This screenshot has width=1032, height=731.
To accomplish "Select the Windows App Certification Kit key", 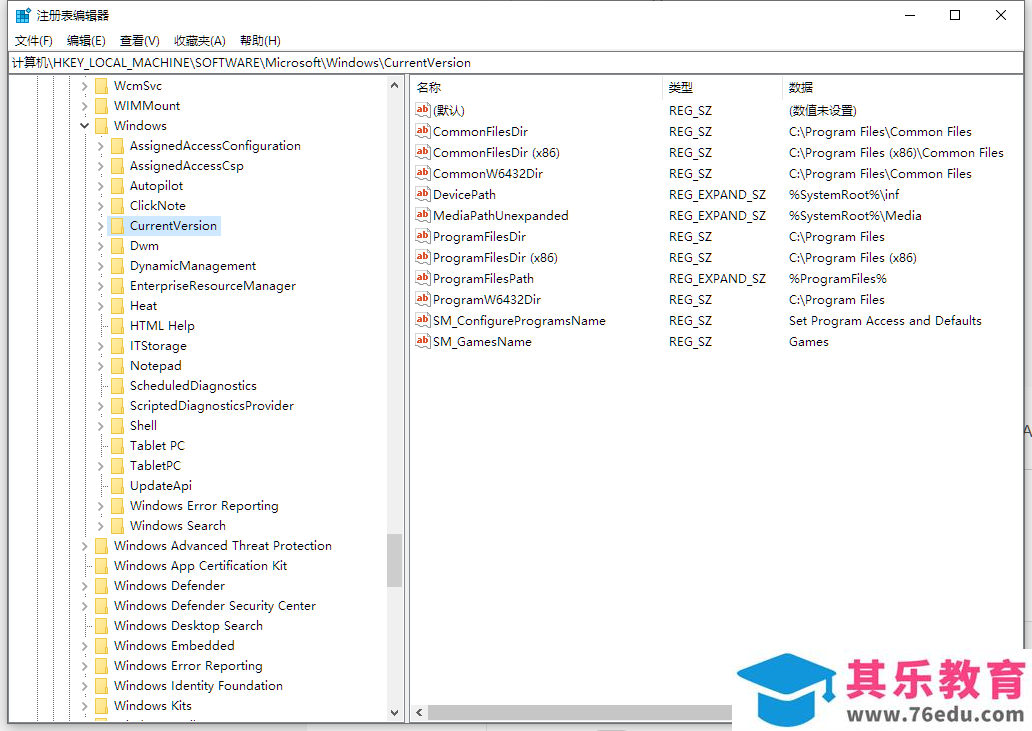I will pyautogui.click(x=200, y=566).
